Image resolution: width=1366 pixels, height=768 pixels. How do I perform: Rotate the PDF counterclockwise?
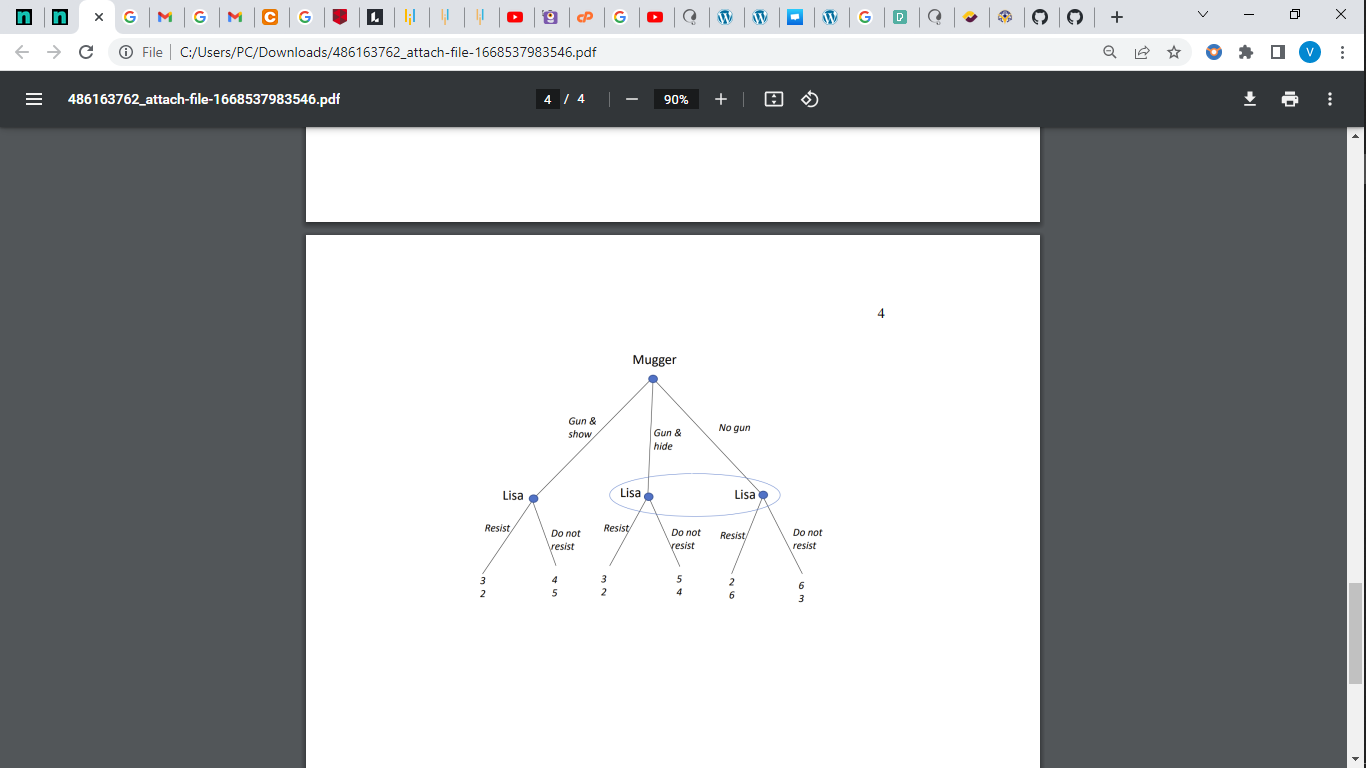coord(810,99)
